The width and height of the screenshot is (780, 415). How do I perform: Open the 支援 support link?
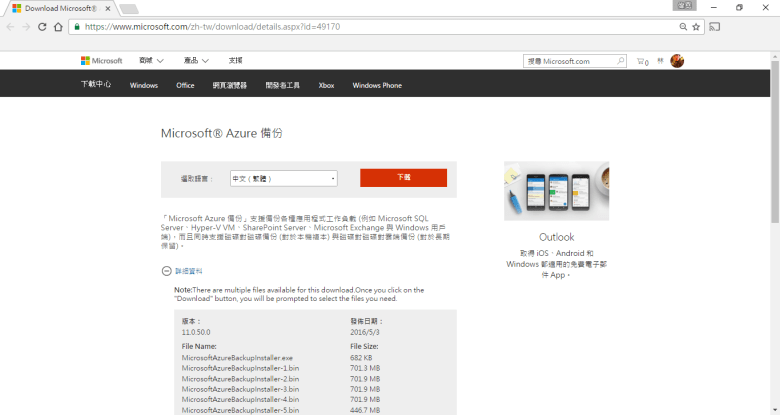235,61
